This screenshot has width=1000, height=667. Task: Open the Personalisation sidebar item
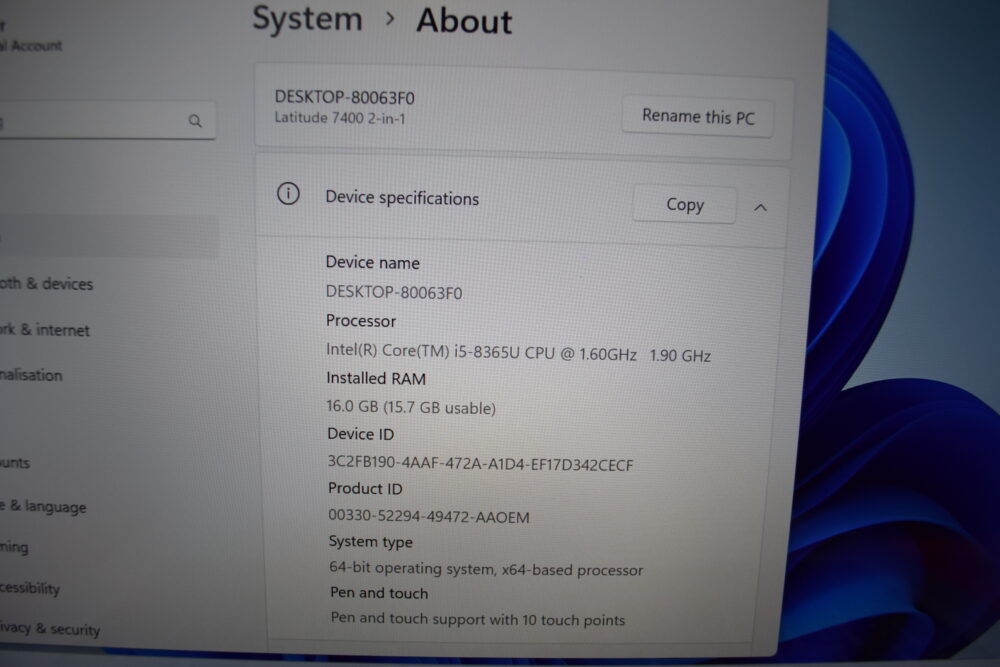tap(31, 375)
